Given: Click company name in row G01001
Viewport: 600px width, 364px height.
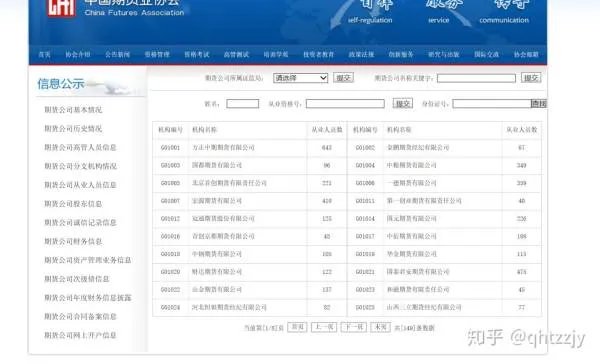Looking at the screenshot, I should [x=223, y=148].
